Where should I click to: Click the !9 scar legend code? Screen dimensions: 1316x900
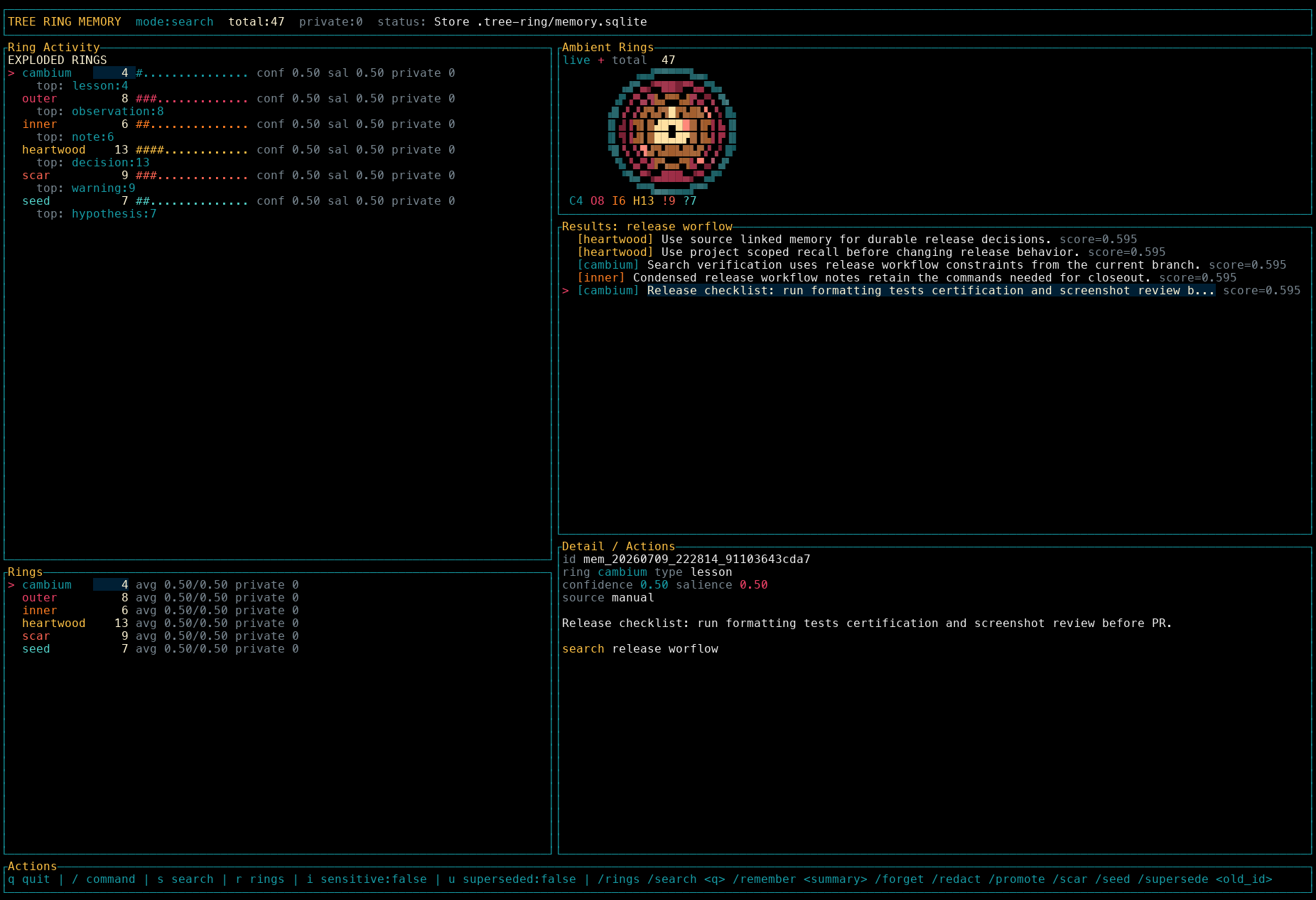coord(669,201)
